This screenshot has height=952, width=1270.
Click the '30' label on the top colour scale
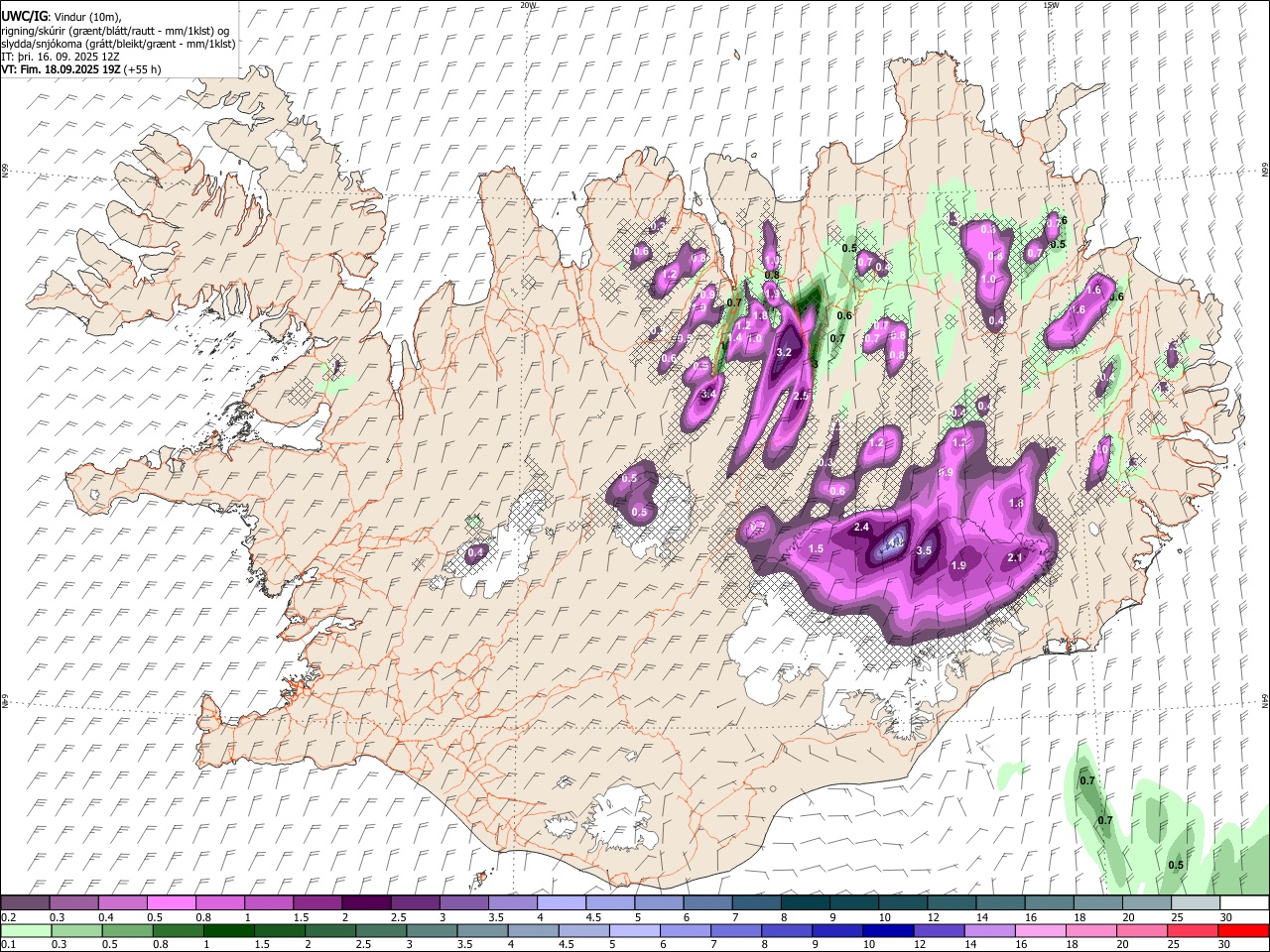coord(1226,917)
